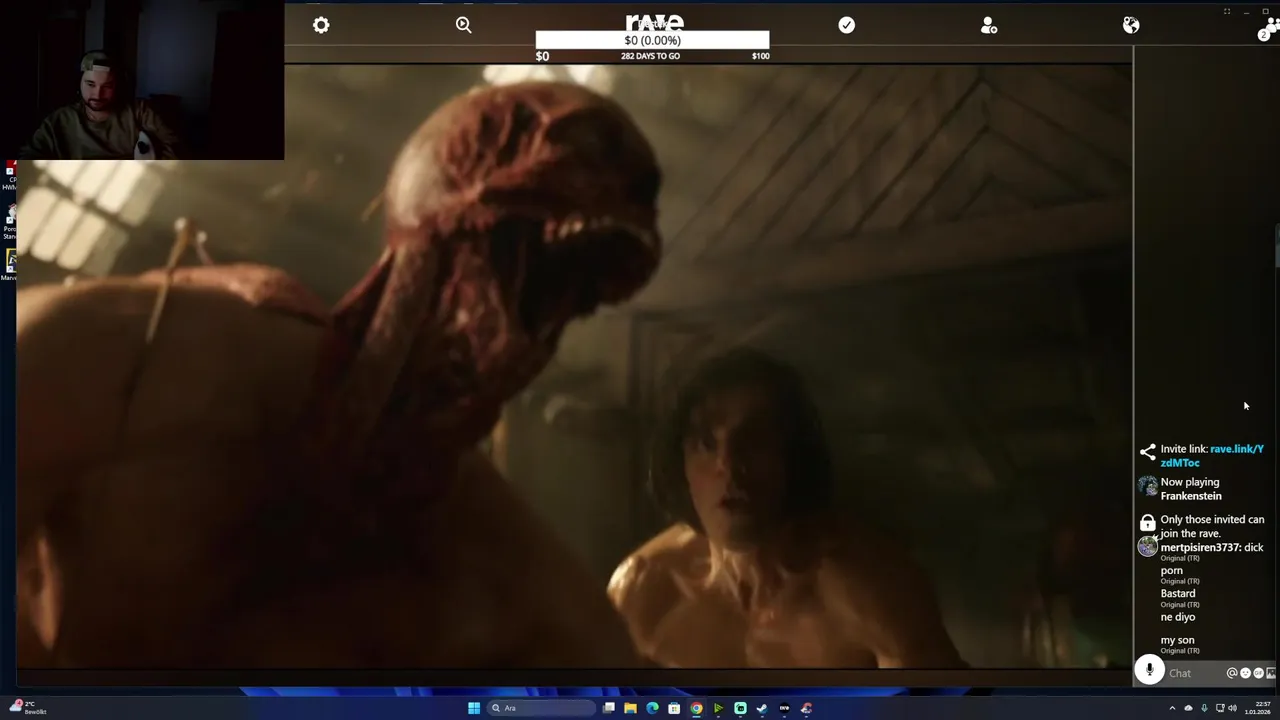
Task: Open Steam from the taskbar
Action: 762,708
